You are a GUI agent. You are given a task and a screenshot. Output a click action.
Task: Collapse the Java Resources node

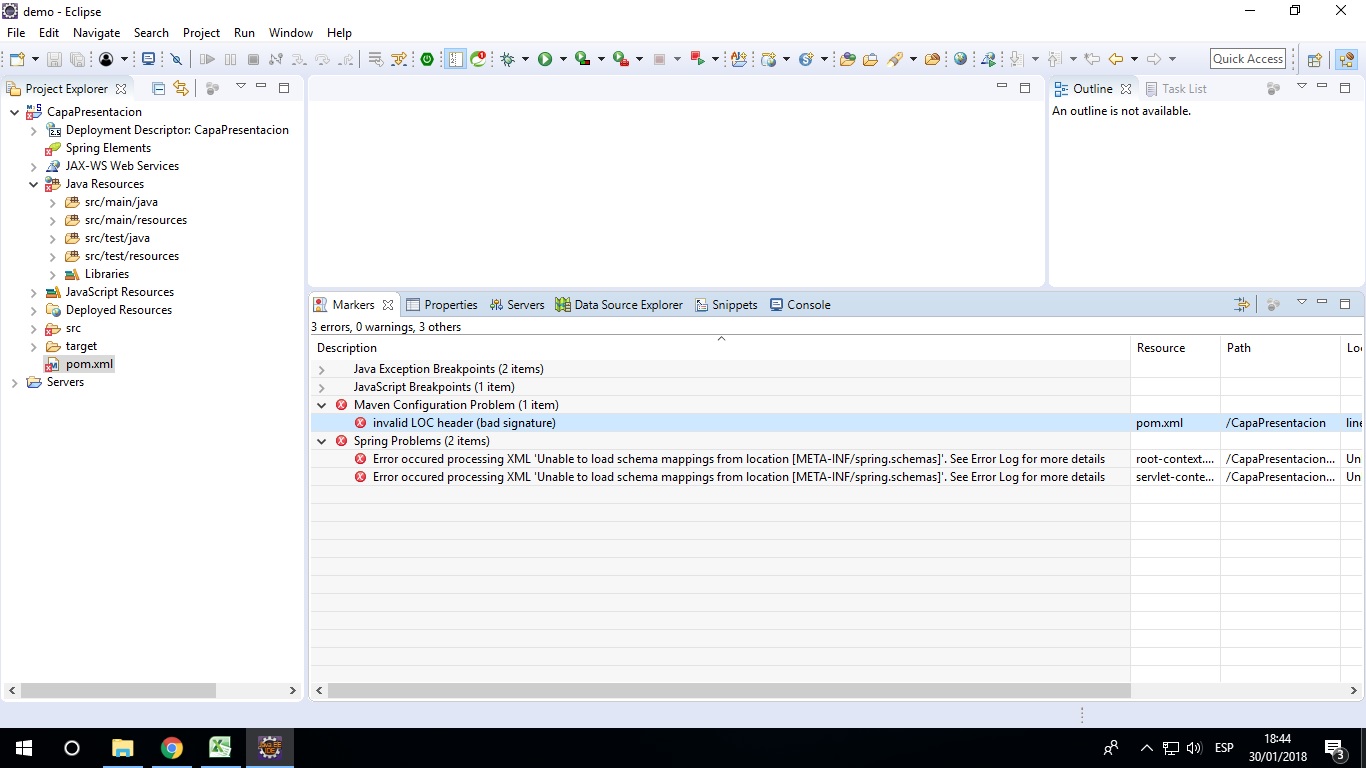click(33, 184)
